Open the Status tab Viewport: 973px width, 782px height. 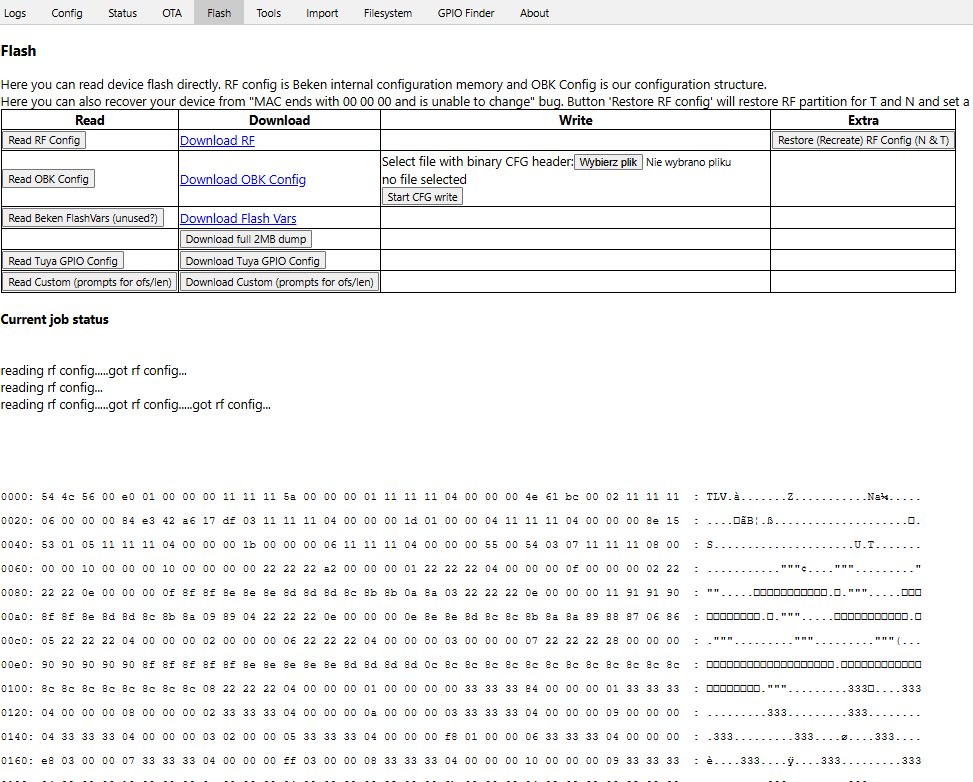point(122,12)
